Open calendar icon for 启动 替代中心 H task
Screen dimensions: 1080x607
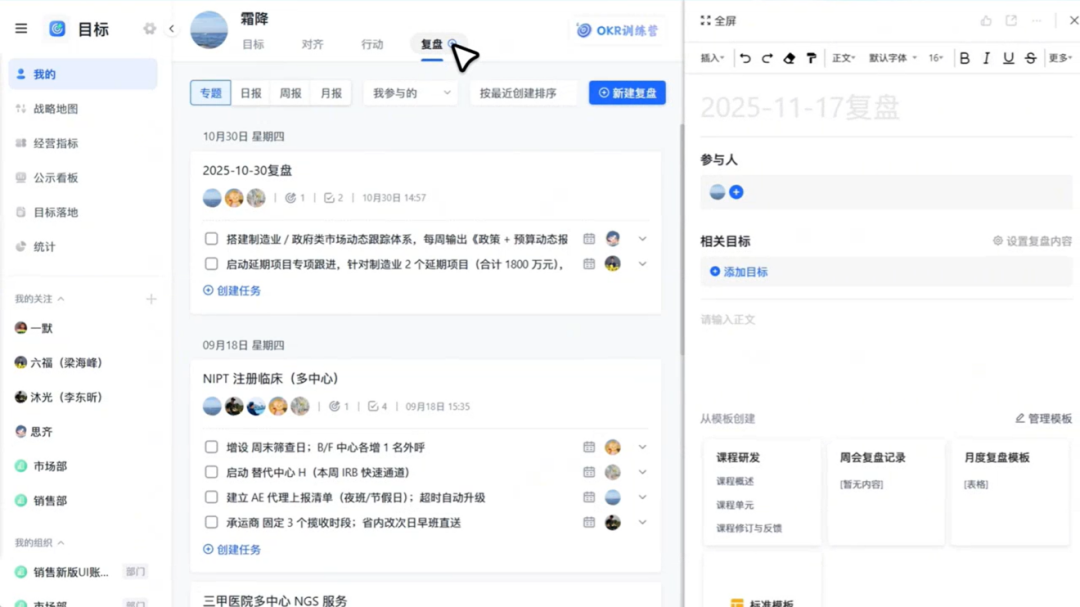click(589, 472)
